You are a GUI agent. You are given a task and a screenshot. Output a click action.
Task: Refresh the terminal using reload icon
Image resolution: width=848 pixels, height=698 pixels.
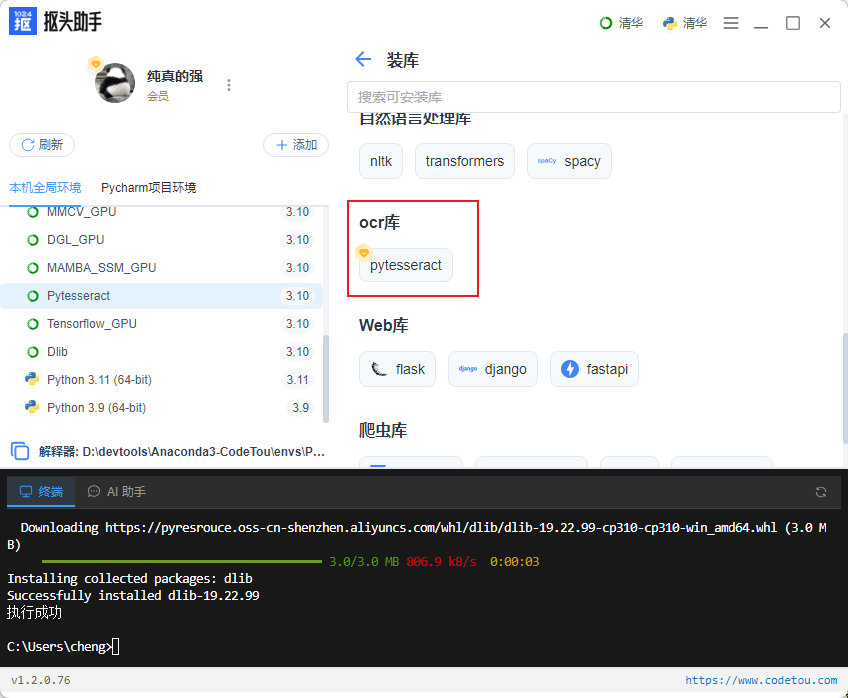point(820,491)
